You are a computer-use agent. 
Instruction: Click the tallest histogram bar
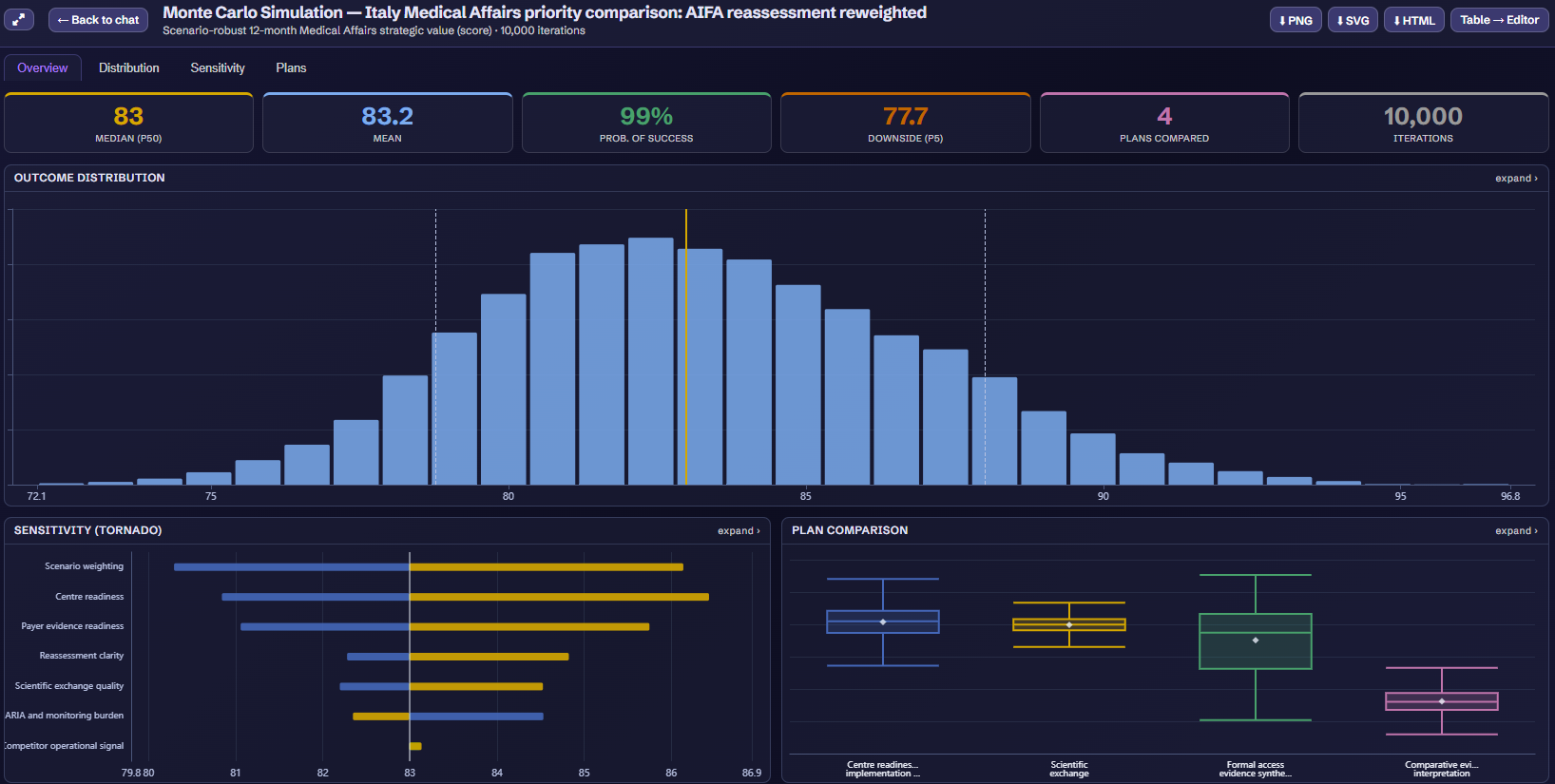651,361
